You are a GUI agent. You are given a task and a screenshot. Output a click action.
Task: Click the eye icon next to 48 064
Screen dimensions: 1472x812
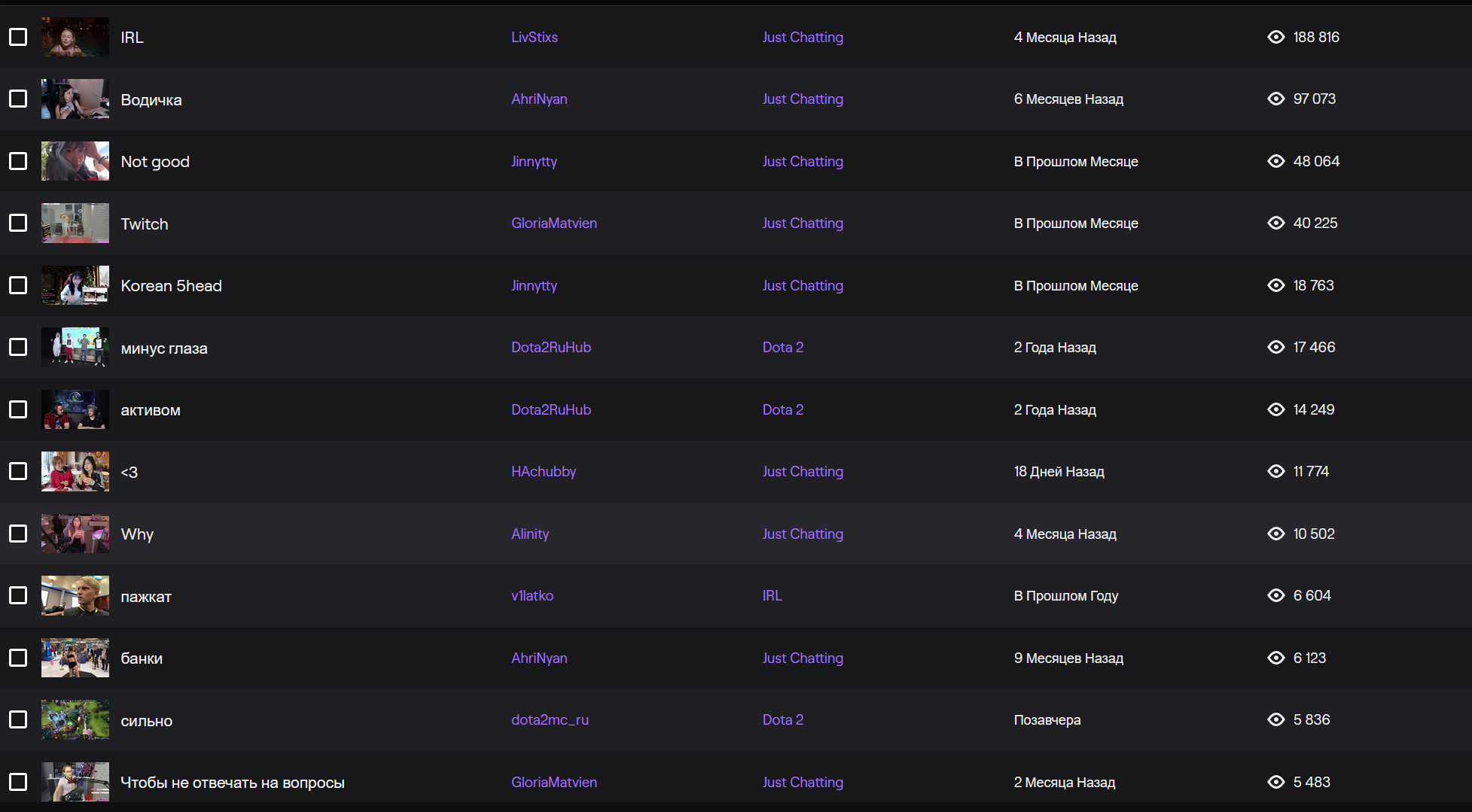1275,161
